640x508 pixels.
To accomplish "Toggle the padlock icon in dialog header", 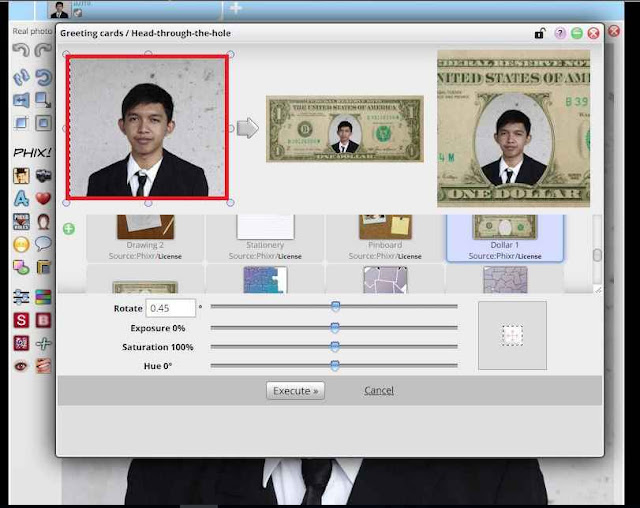I will (540, 33).
